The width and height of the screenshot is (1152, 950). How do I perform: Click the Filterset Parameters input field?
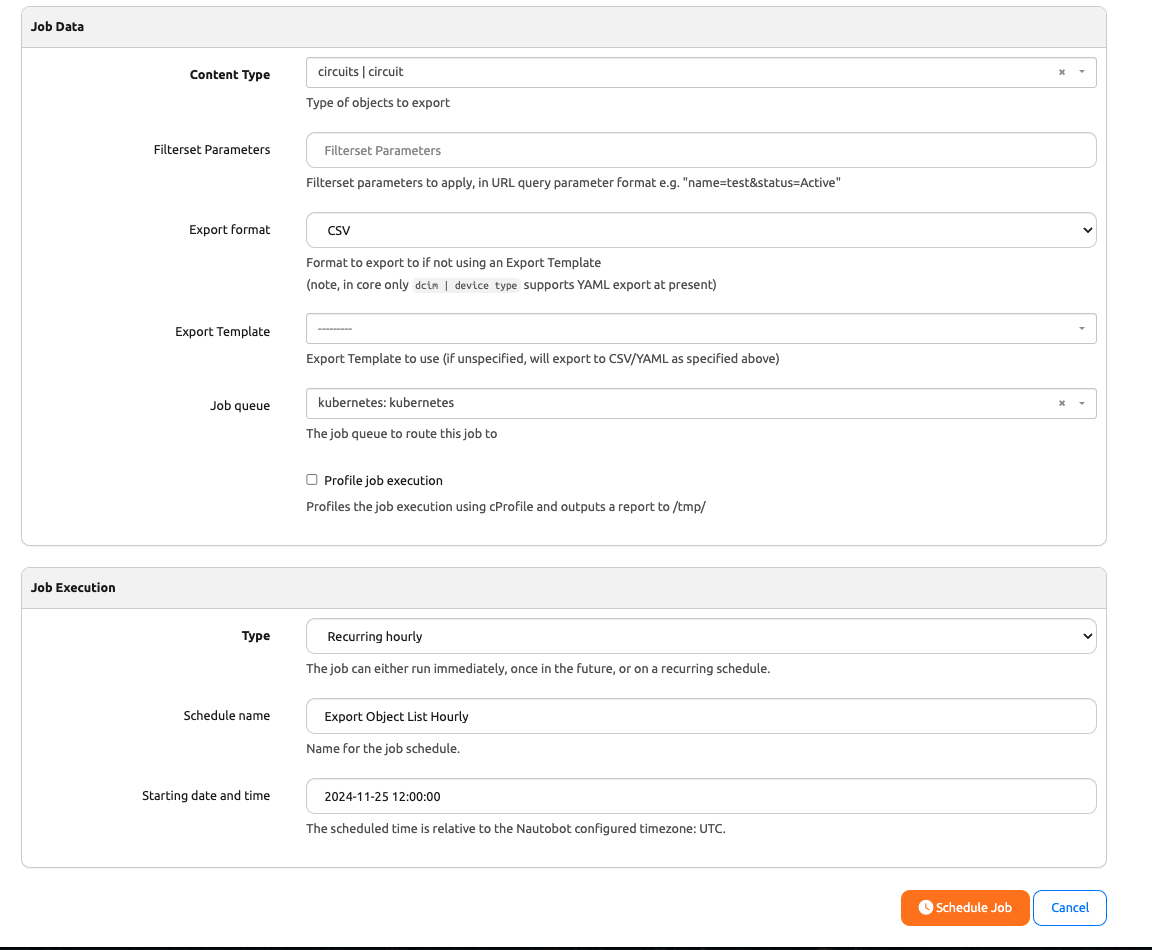(700, 150)
